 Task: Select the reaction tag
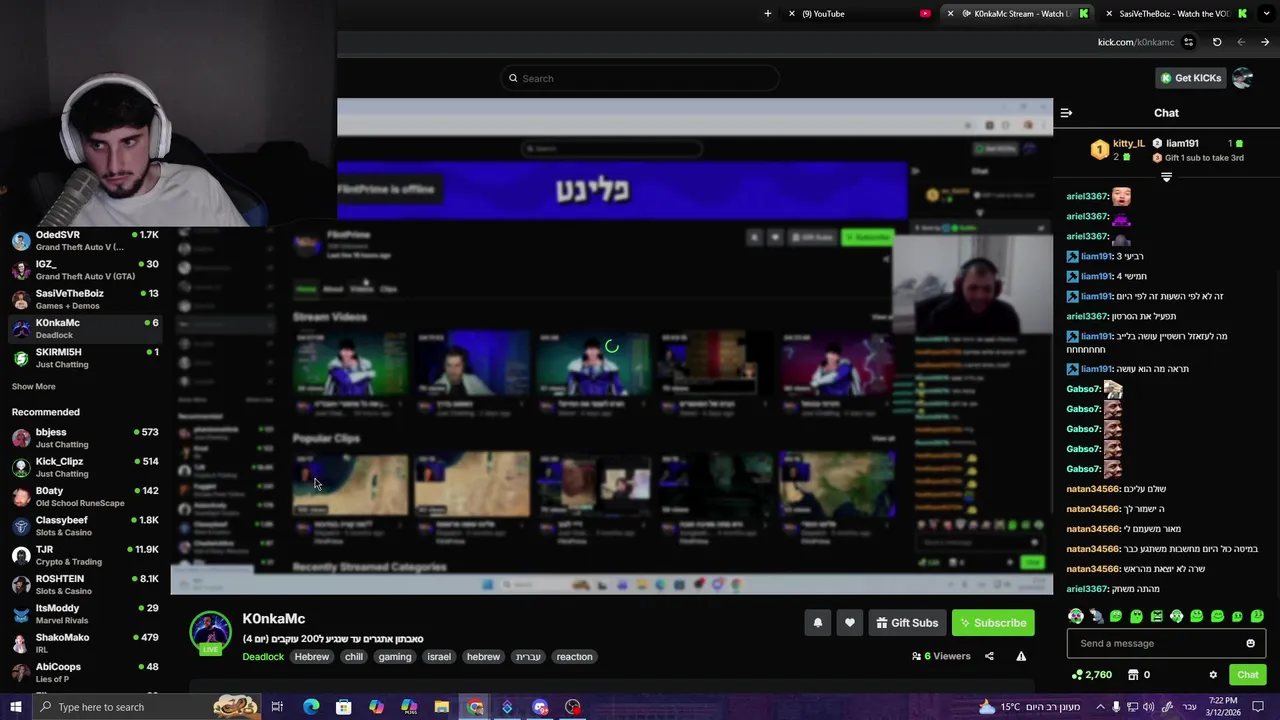pos(574,657)
